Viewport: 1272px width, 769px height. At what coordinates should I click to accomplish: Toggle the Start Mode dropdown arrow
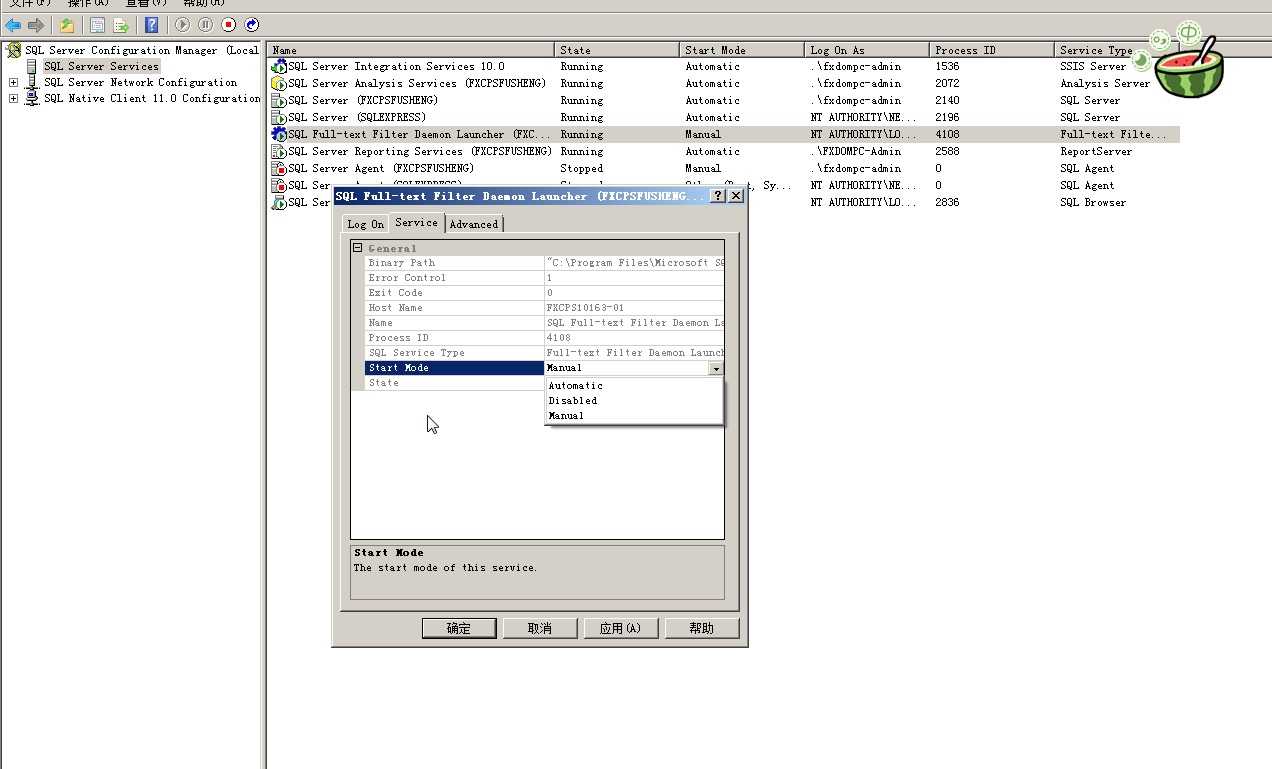point(716,369)
